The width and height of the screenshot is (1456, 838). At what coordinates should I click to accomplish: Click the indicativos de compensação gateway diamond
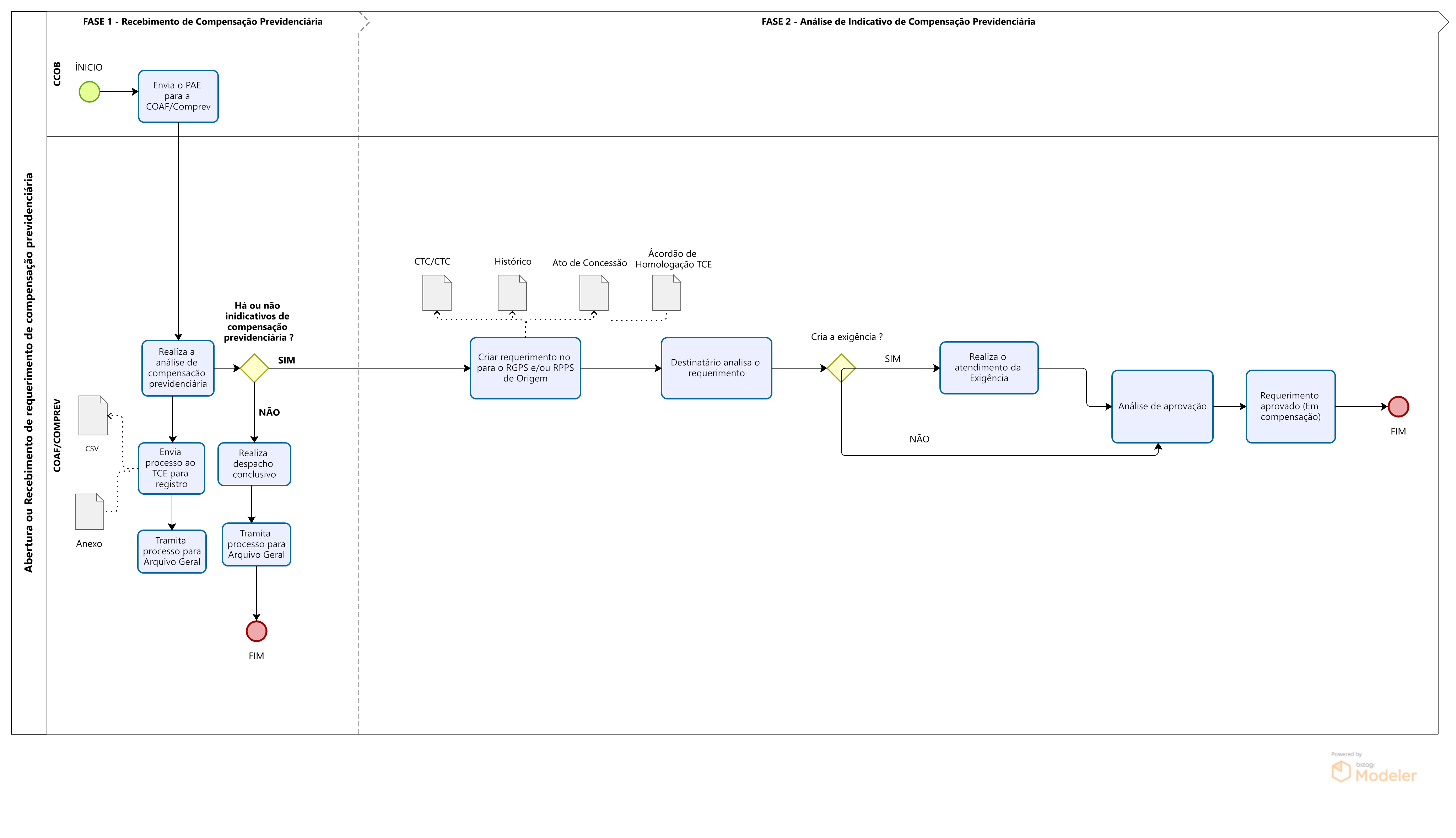254,368
